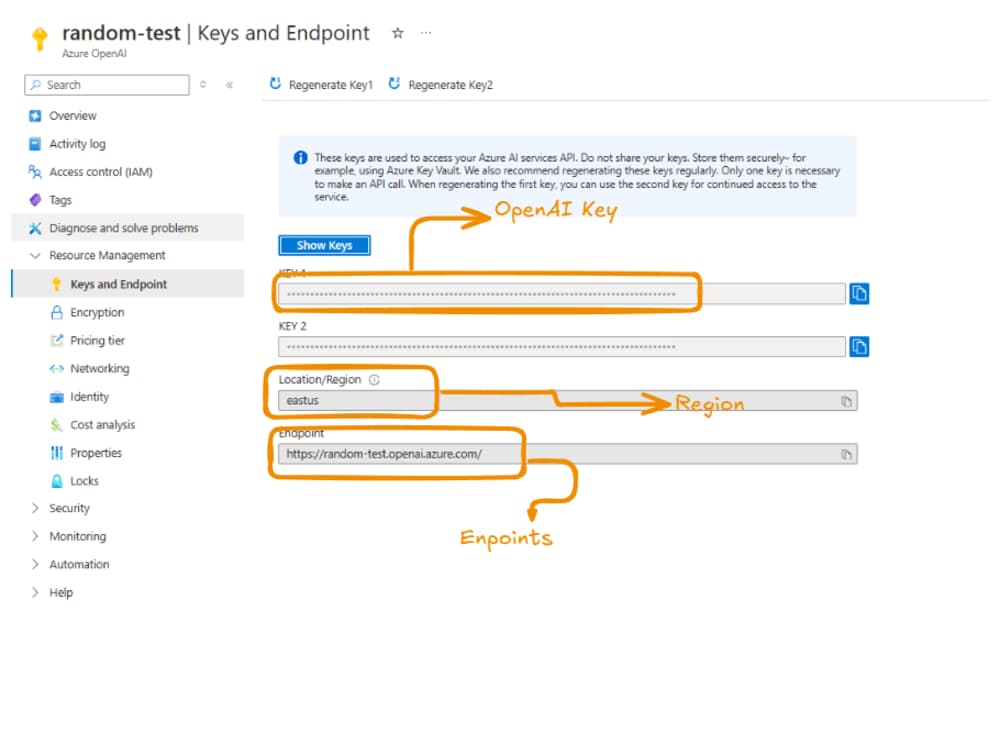Open the Encryption page
The height and width of the screenshot is (733, 1000).
[x=97, y=312]
